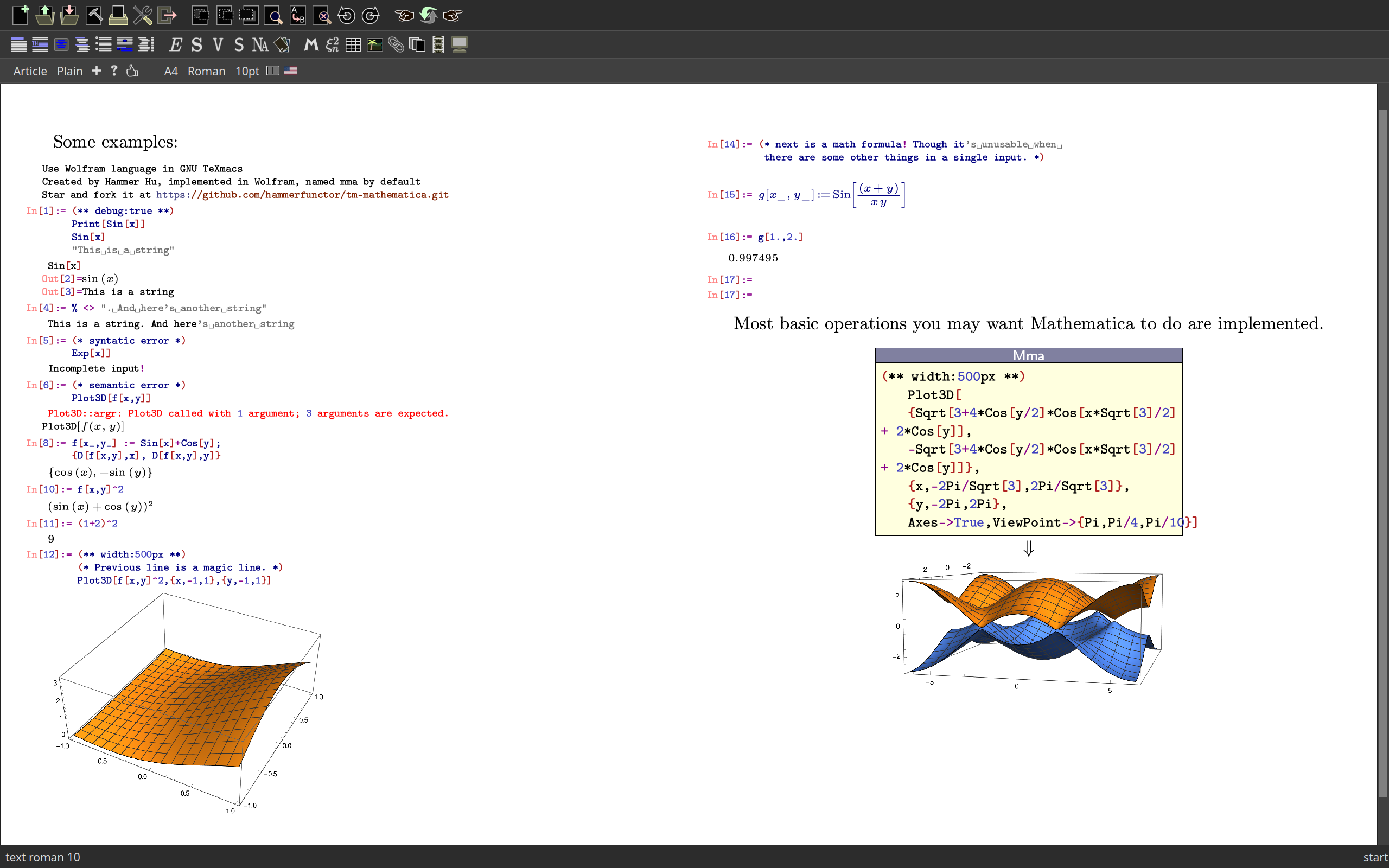The width and height of the screenshot is (1389, 868).
Task: Click the New Document icon
Action: coord(21,15)
